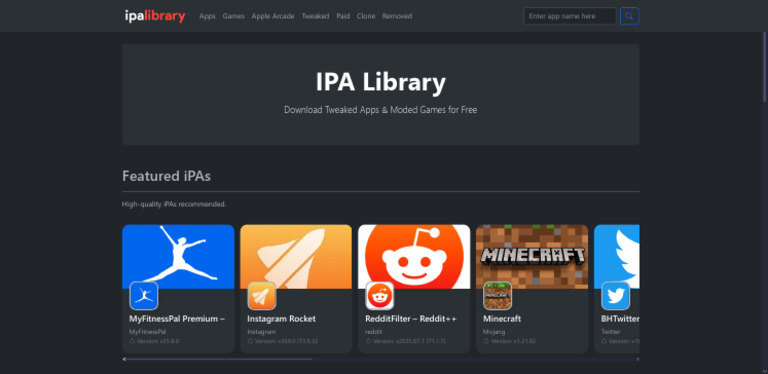Click the carousel scroll-left arrow
Screen dimensions: 768x374
pyautogui.click(x=124, y=359)
